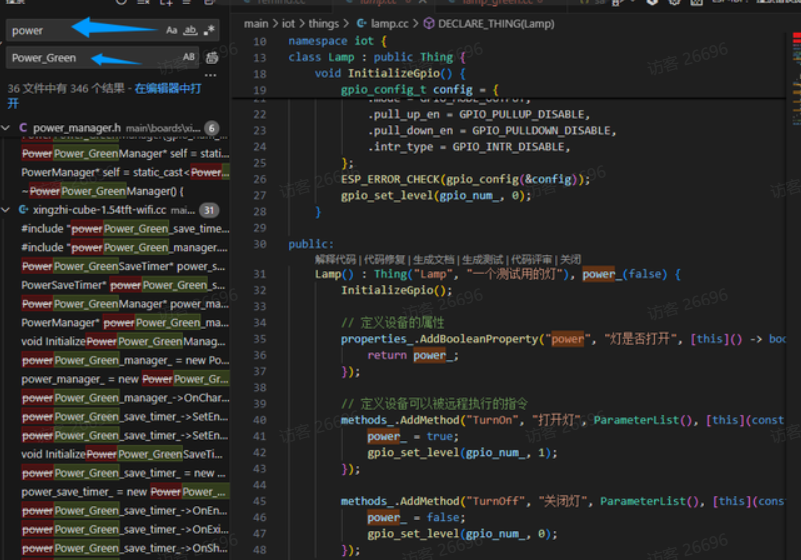Open the lamp.cc editor tab
The image size is (801, 560).
pos(377,3)
